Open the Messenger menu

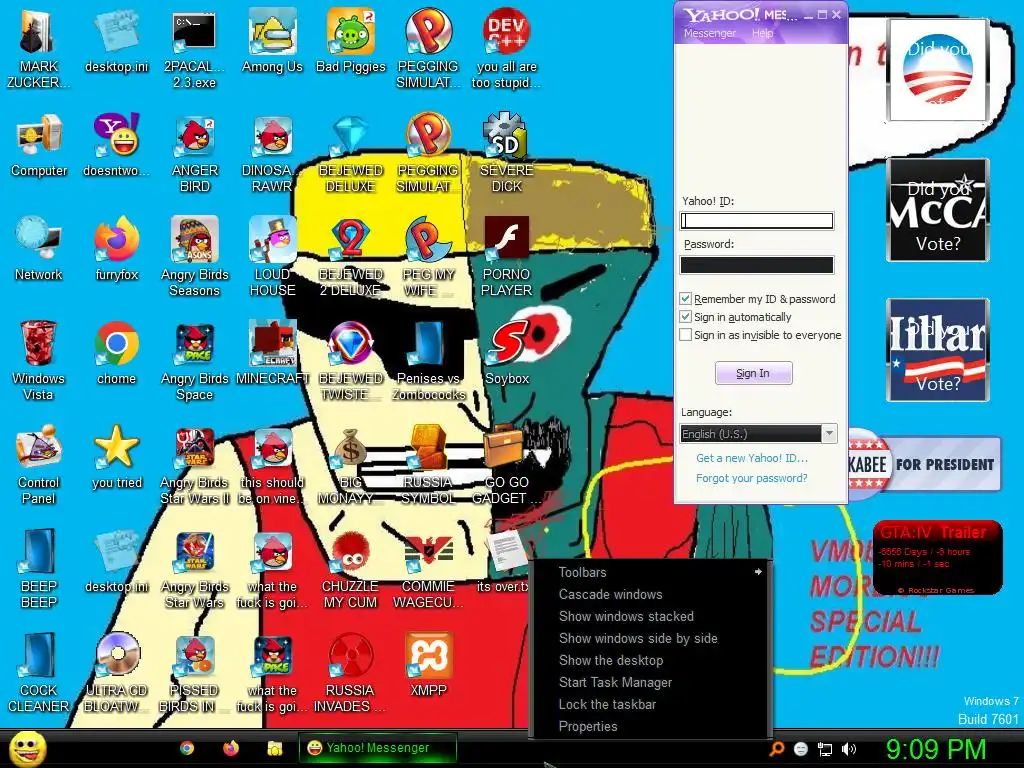click(x=710, y=33)
